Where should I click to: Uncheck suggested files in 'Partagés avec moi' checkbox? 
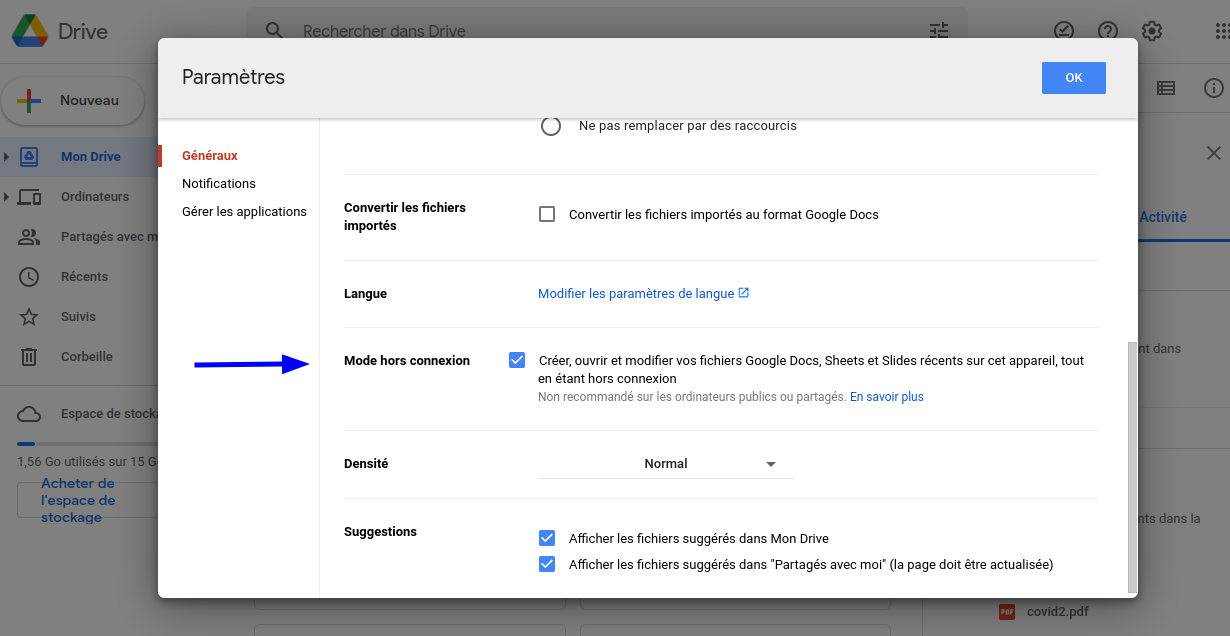[547, 564]
